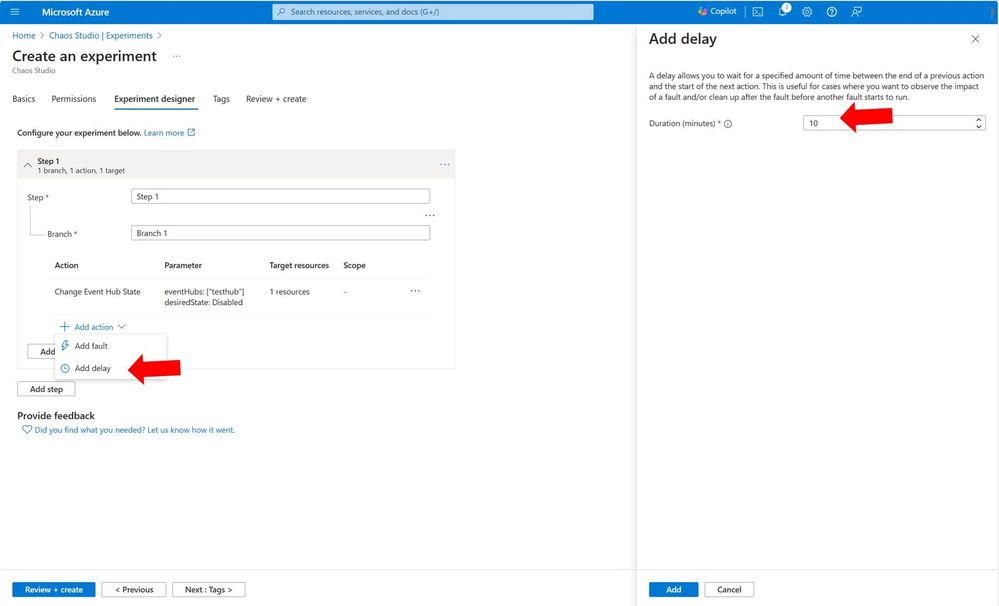This screenshot has width=999, height=606.
Task: Open Chaos Studio | Experiments breadcrumb
Action: [101, 36]
